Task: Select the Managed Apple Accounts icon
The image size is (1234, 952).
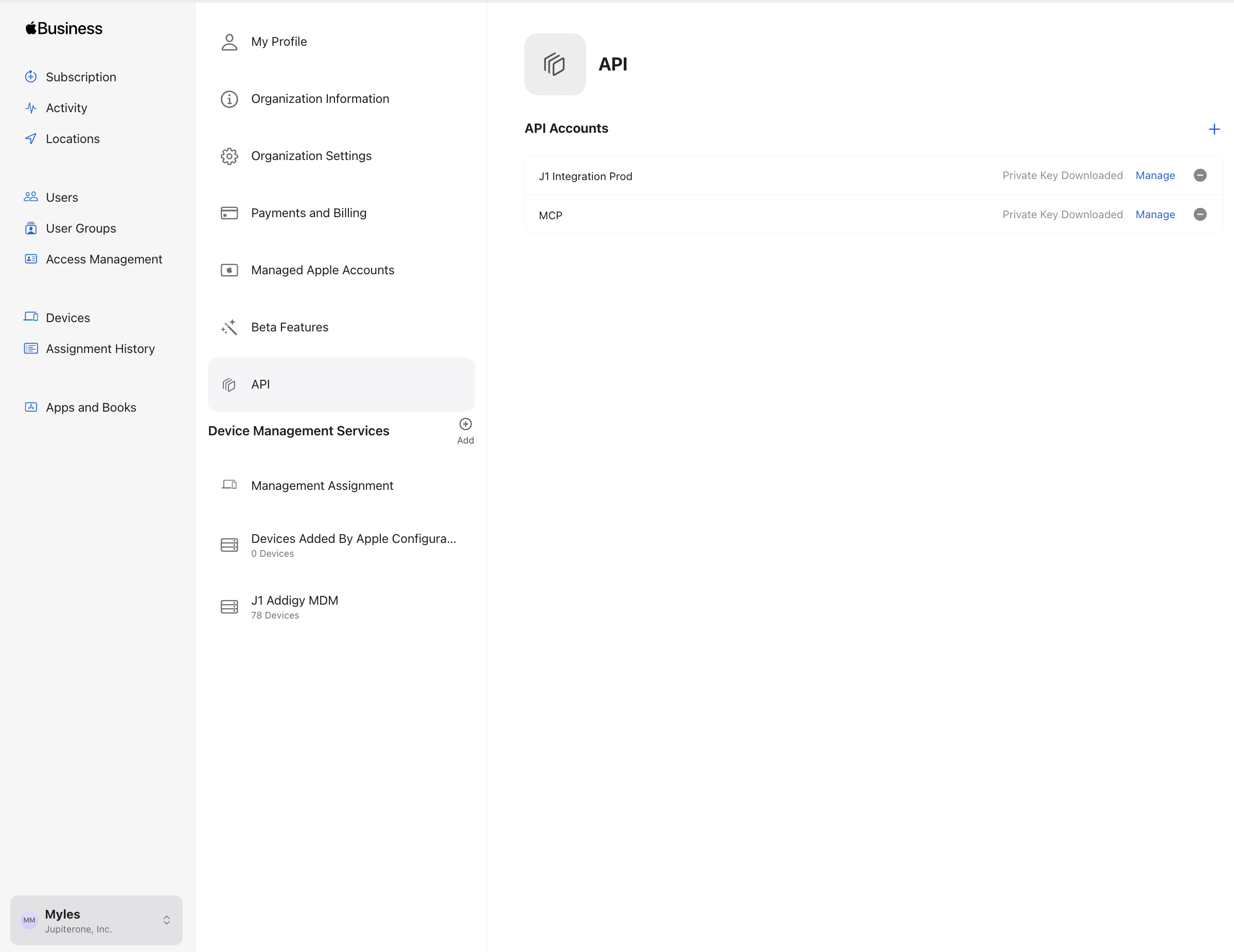Action: [x=229, y=270]
